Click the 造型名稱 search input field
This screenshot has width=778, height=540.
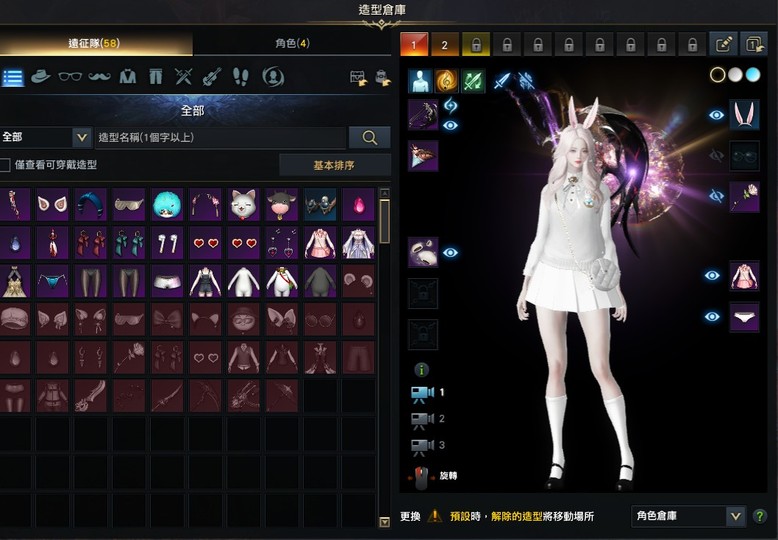click(x=220, y=137)
